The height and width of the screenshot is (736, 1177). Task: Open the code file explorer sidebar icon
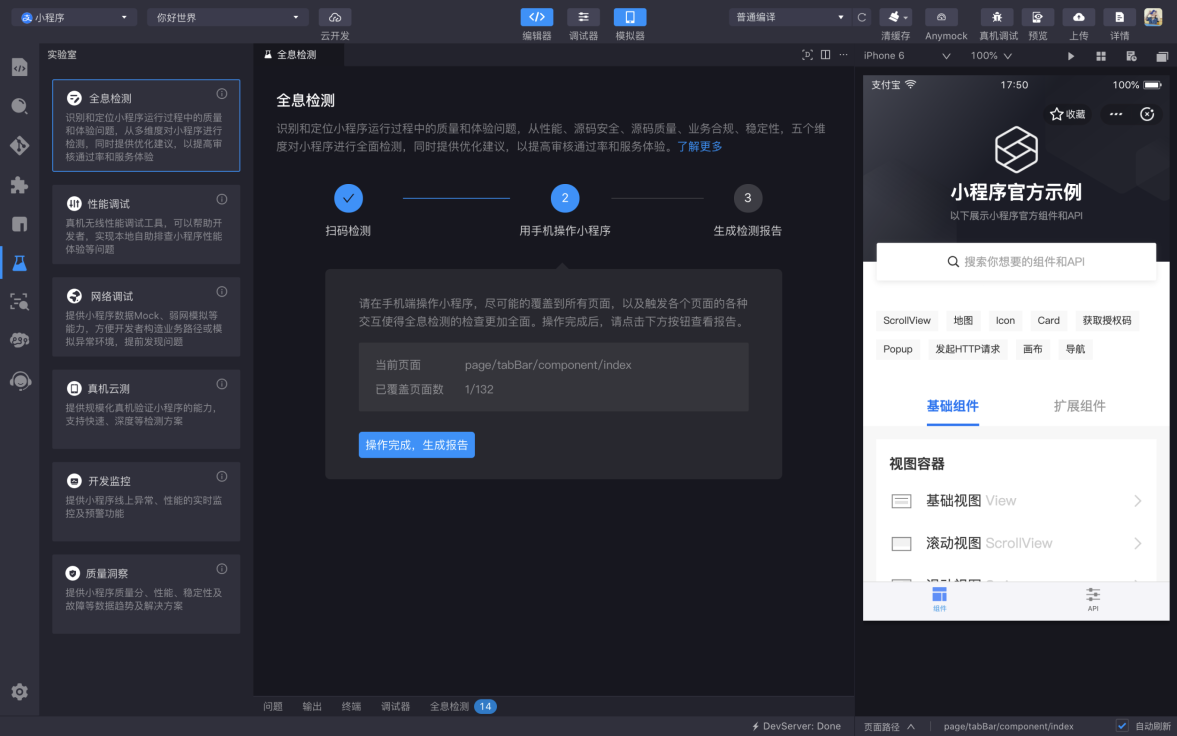[x=20, y=66]
